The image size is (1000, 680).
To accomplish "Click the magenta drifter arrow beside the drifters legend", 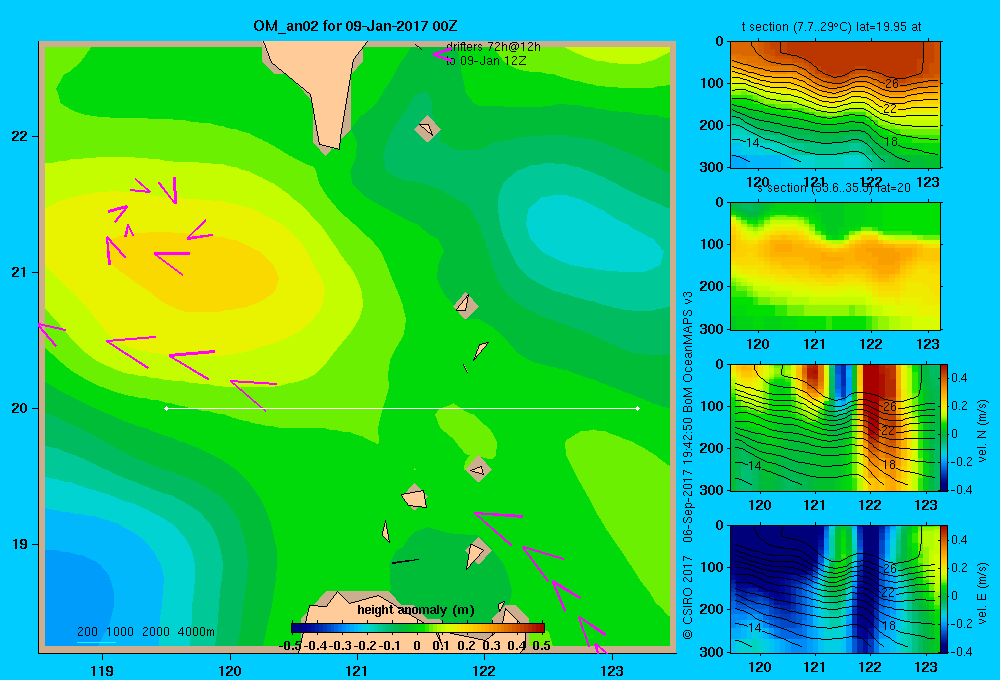I will [x=441, y=54].
